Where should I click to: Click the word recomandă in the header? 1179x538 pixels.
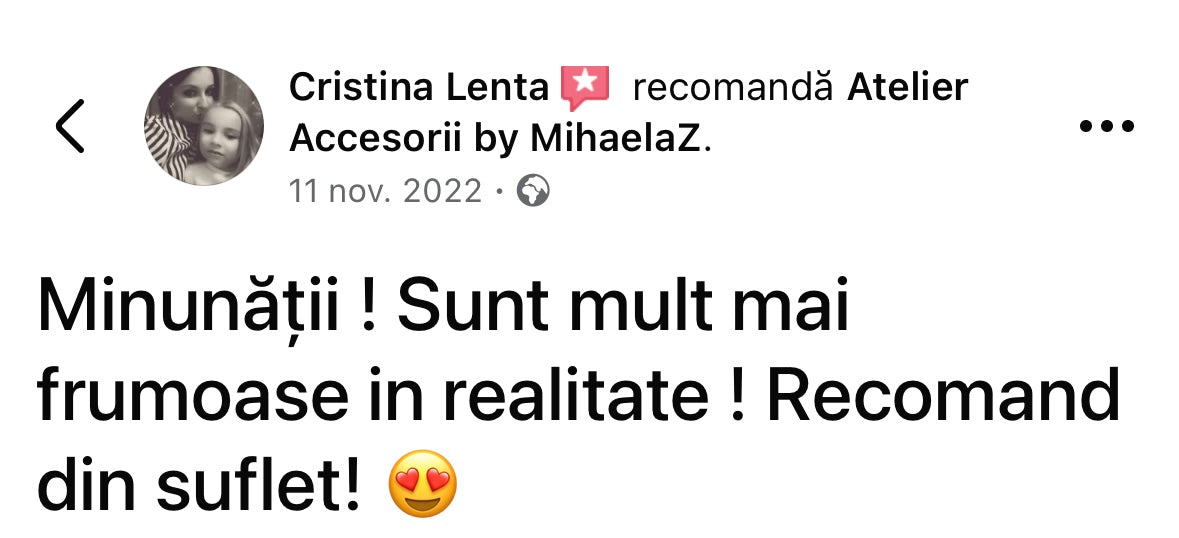click(x=733, y=88)
